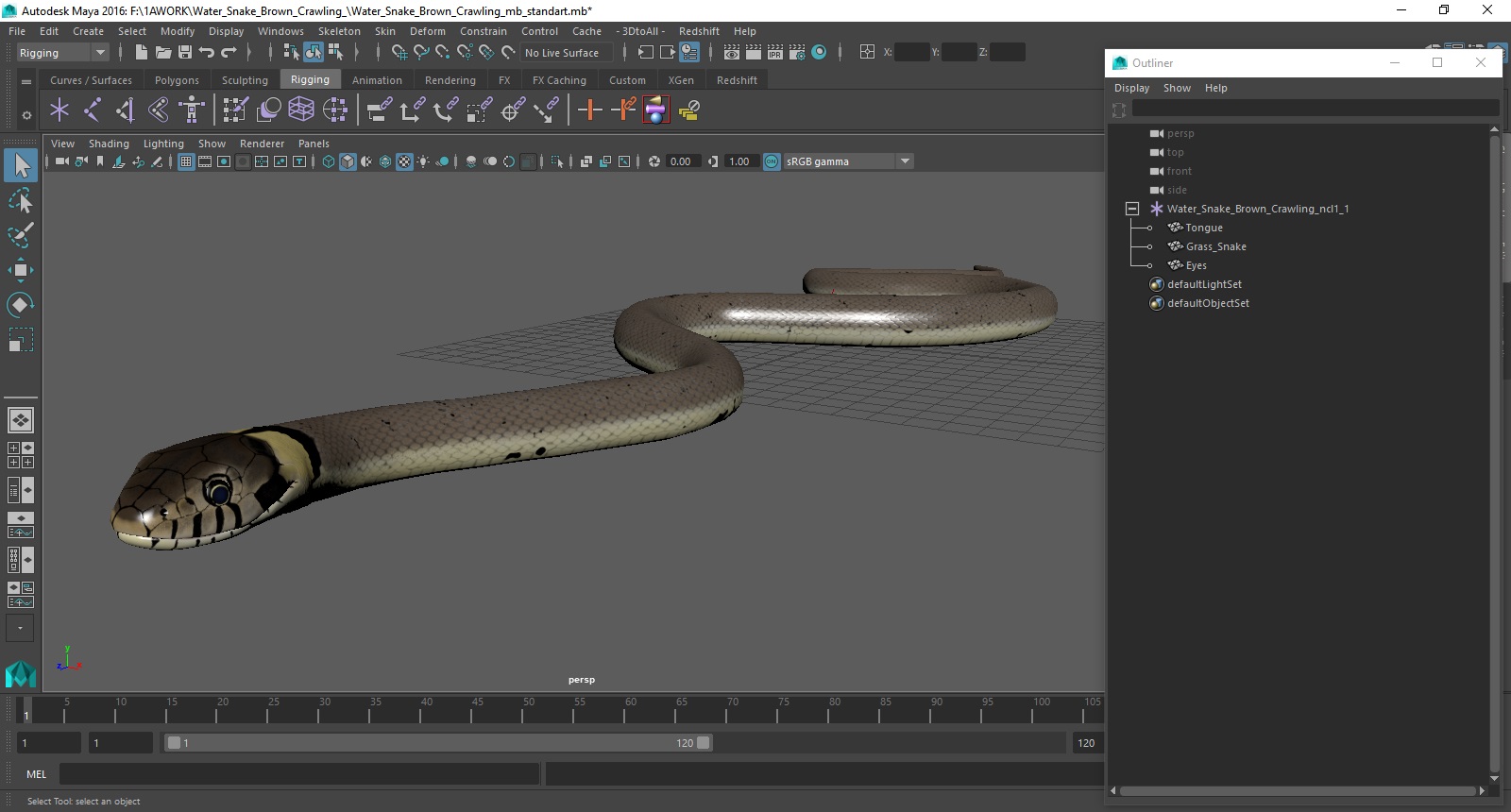Click the Outliner search filter field
Viewport: 1511px width, 812px height.
(x=1316, y=109)
